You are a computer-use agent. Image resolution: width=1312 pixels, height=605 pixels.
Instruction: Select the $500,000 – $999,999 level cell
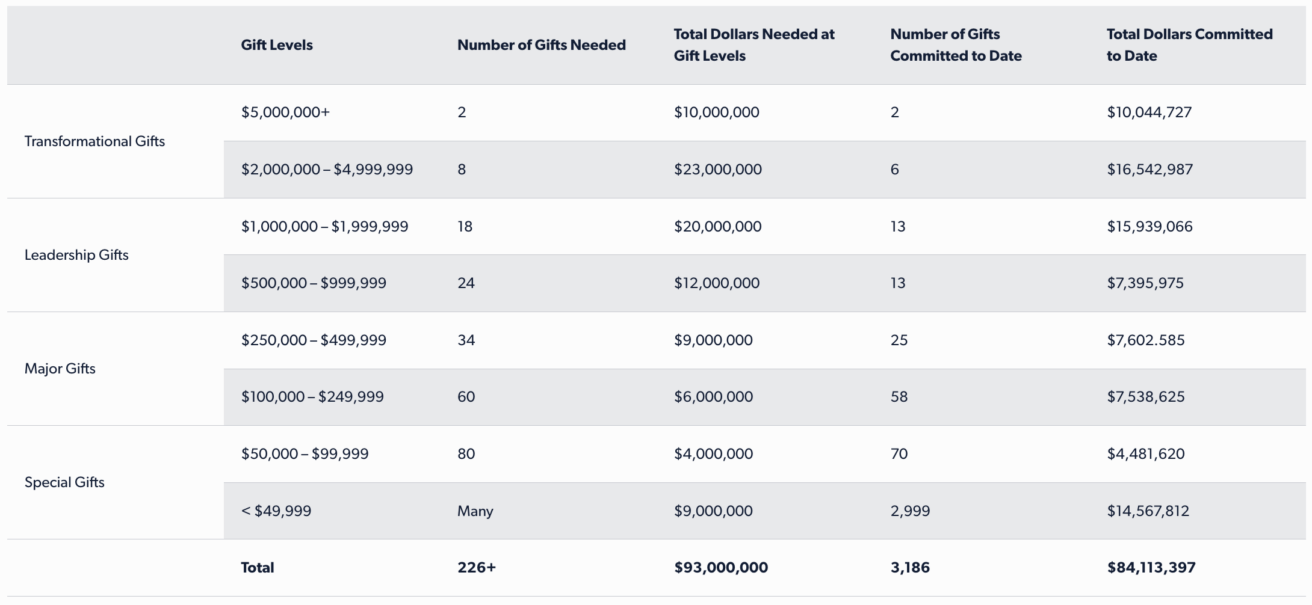click(313, 283)
